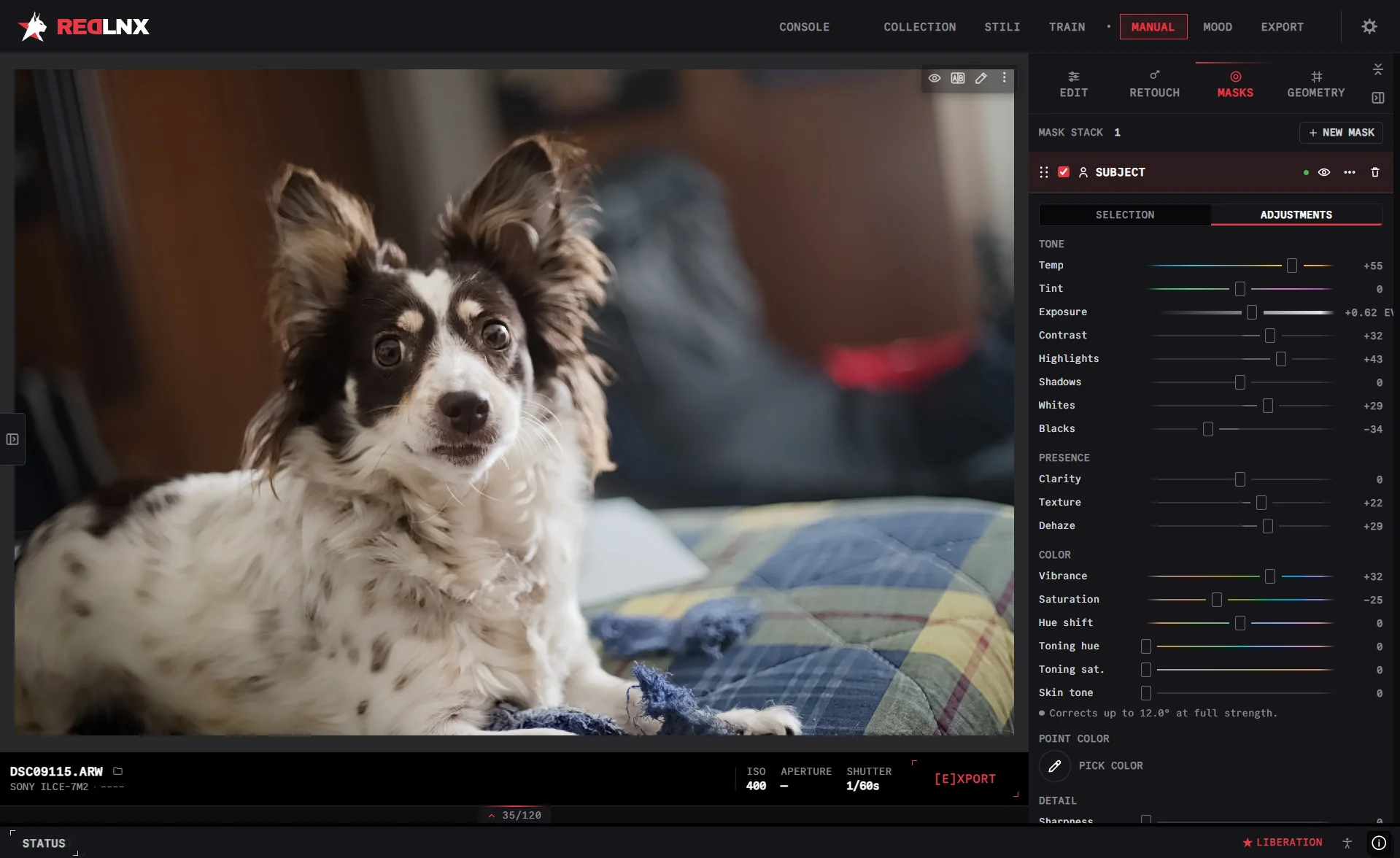Open the info icon in the status bar
Screen dimensions: 1400x858
click(x=1379, y=843)
